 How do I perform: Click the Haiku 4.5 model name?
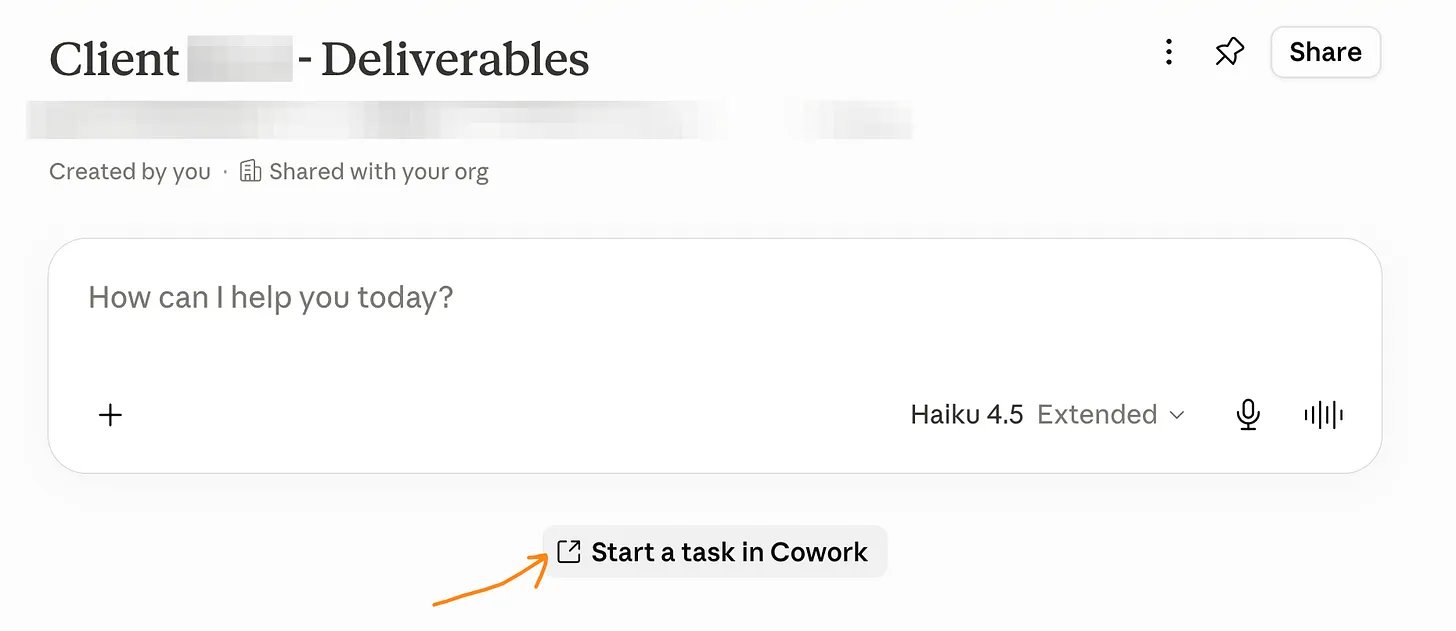point(966,414)
